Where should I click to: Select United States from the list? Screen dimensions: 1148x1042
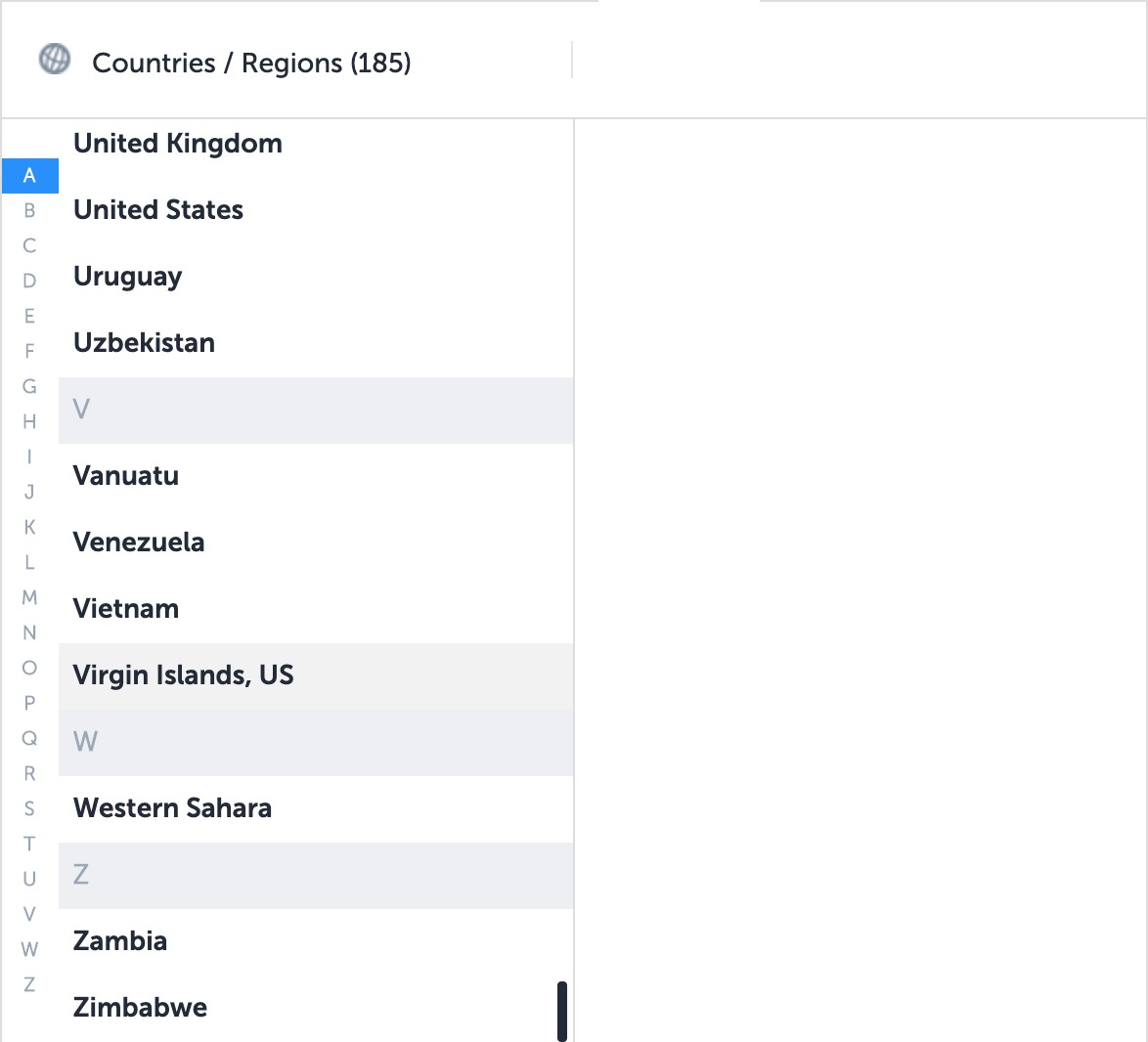(157, 209)
